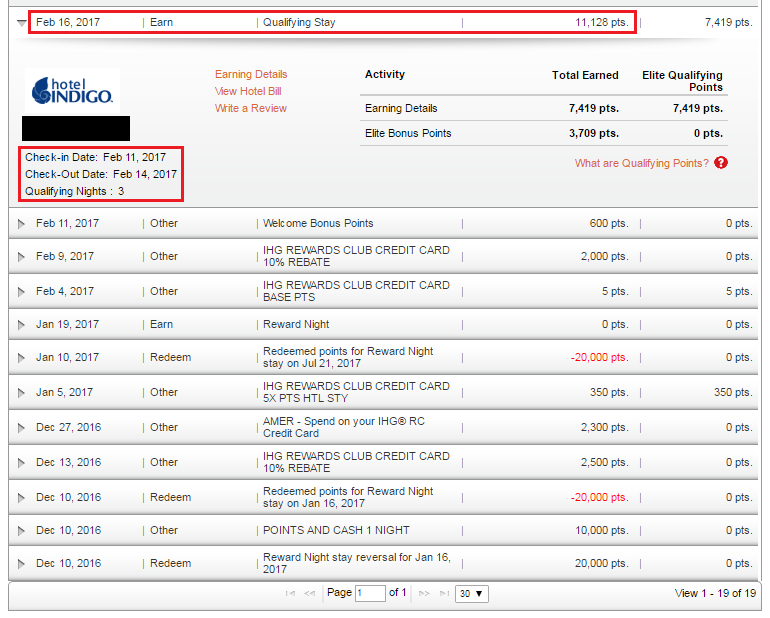Click the Write a Review link
Viewport: 770px width, 618px height.
(x=250, y=108)
